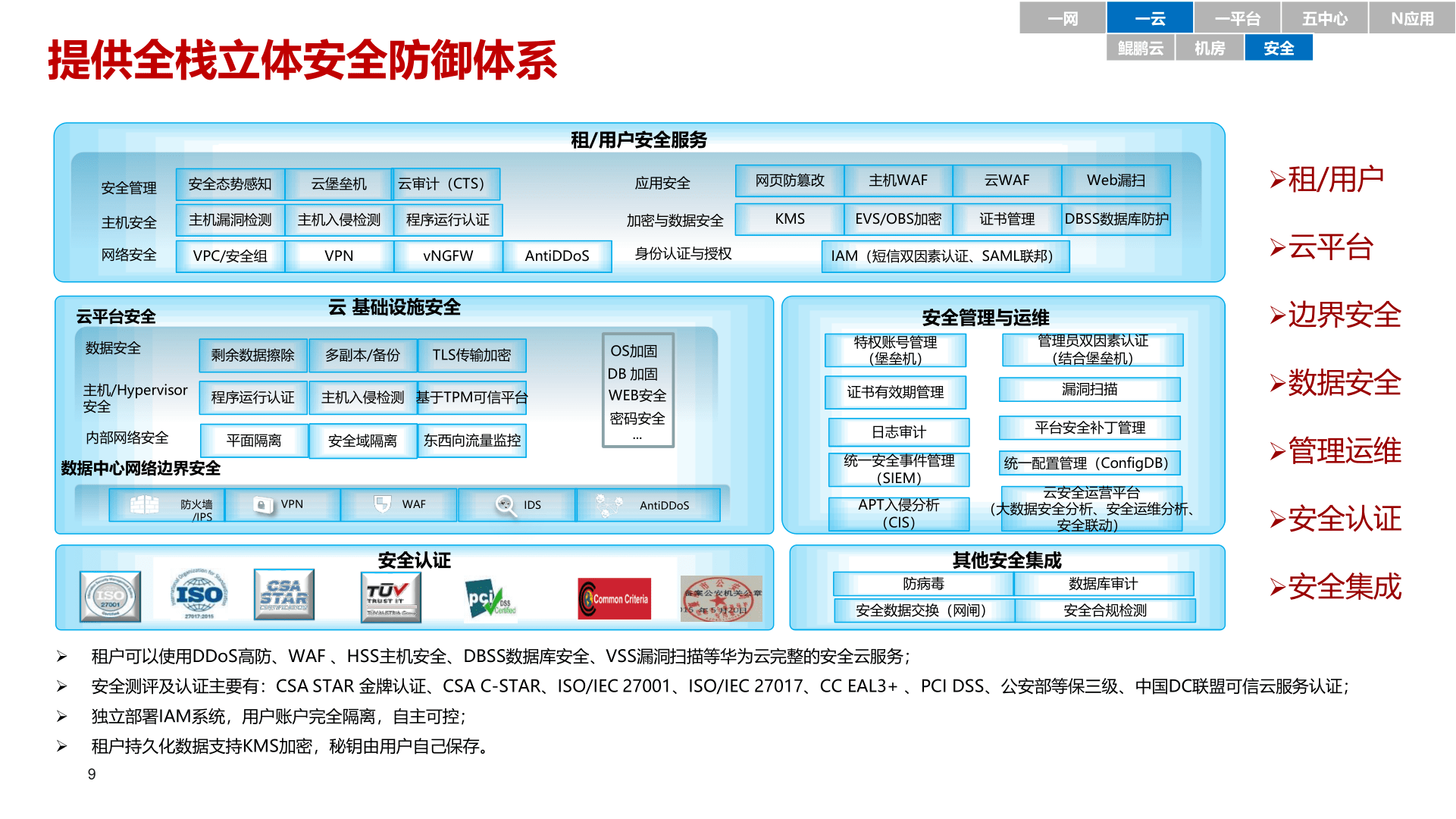The width and height of the screenshot is (1456, 819).
Task: Click the IAM 短信双因素认证 box
Action: 946,256
